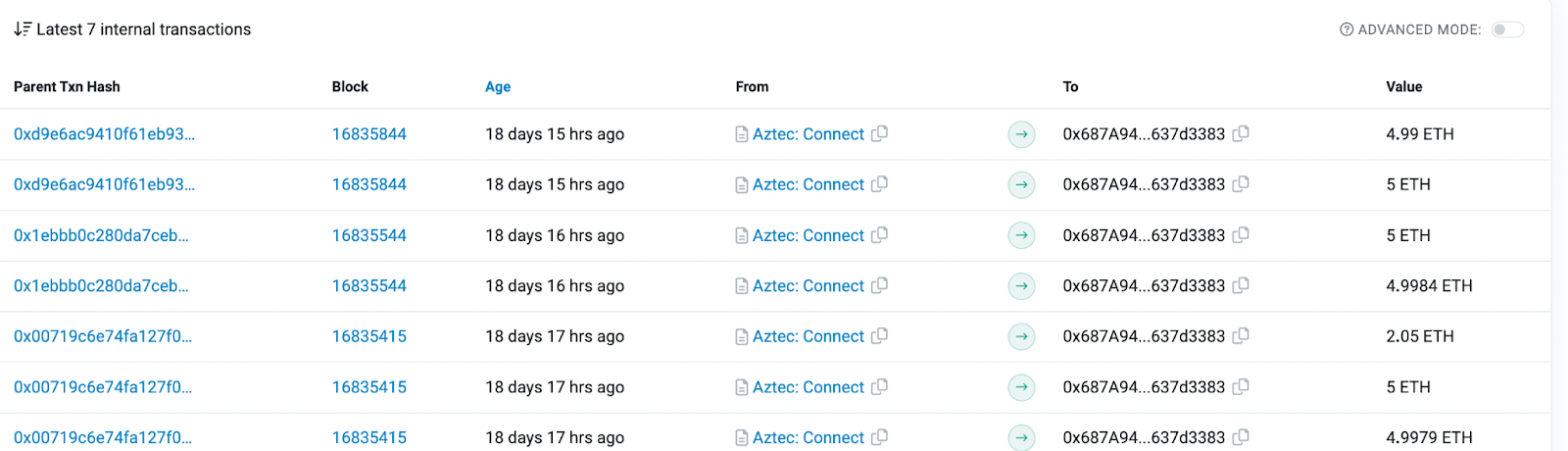Copy the From address in the last row
Screen dimensions: 1568x451
[880, 436]
